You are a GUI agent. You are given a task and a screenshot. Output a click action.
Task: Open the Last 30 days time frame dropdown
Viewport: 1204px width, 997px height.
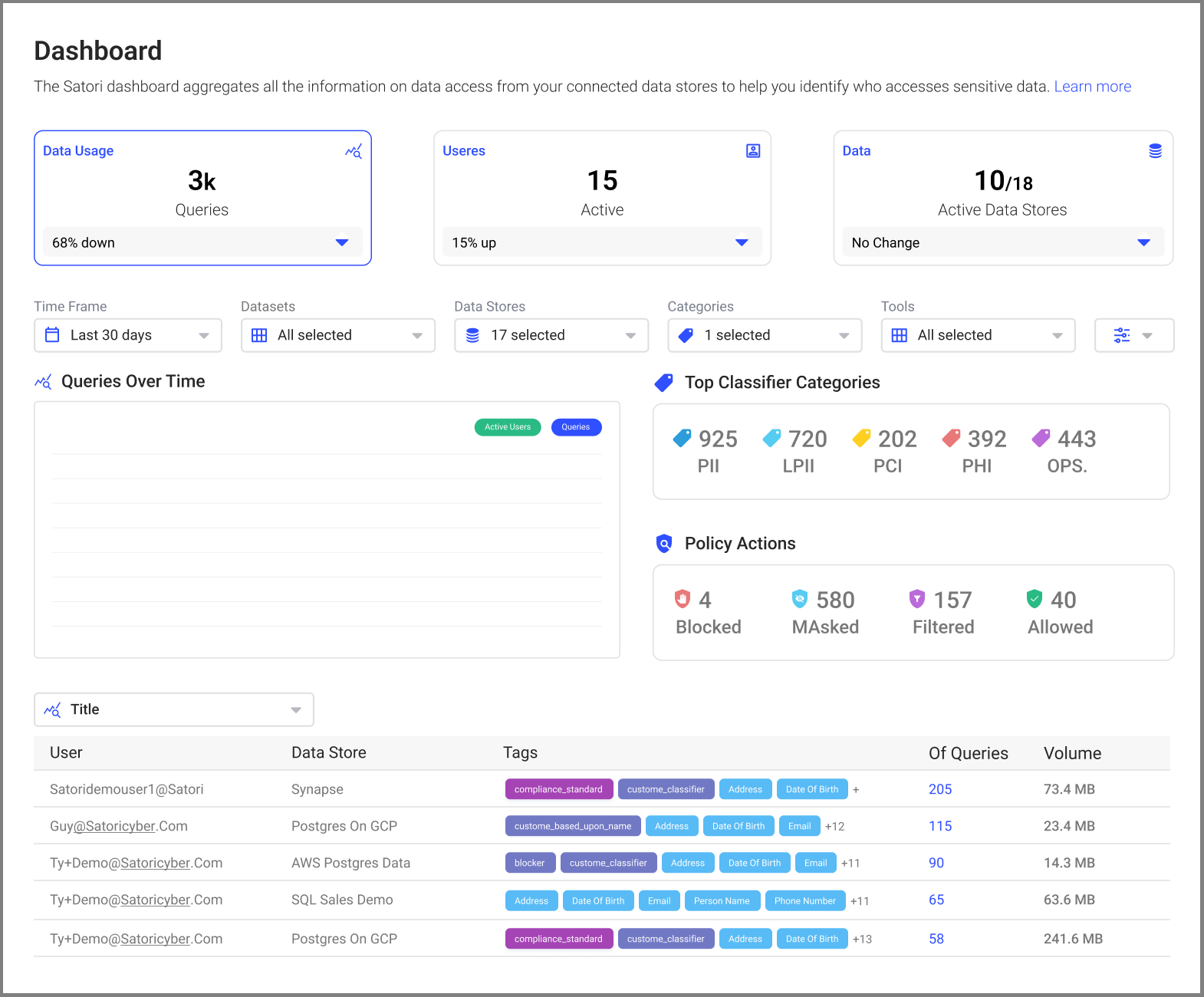tap(128, 335)
